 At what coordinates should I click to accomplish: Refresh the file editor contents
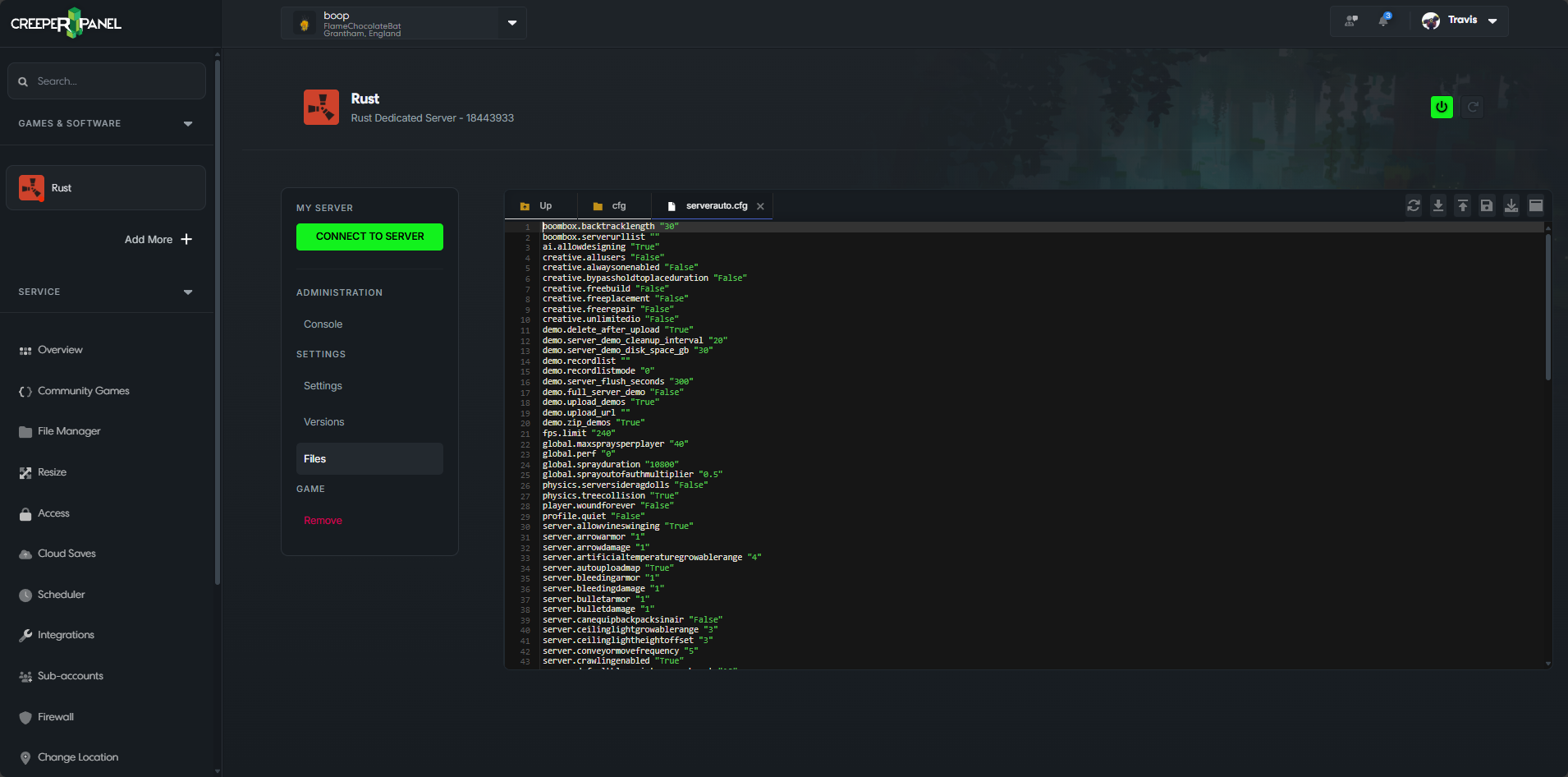coord(1413,205)
